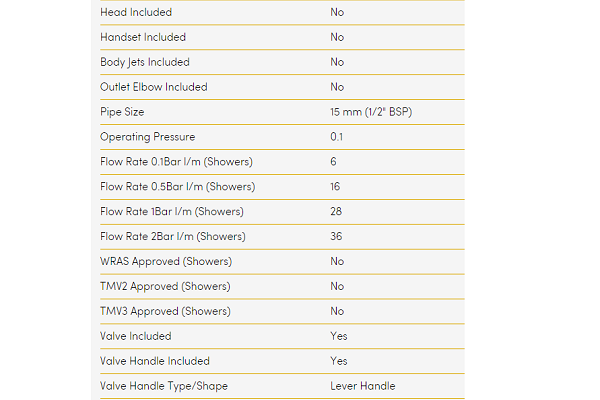The width and height of the screenshot is (600, 400).
Task: Click the "Valve Handle Type/Shape" label
Action: point(163,386)
